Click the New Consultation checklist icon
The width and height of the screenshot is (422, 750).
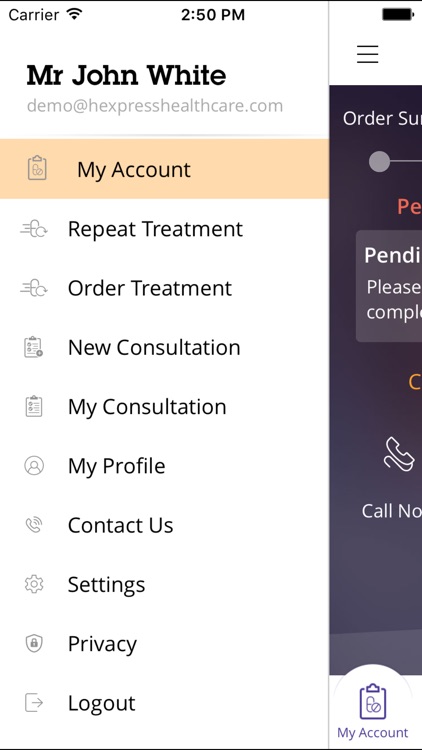point(33,347)
